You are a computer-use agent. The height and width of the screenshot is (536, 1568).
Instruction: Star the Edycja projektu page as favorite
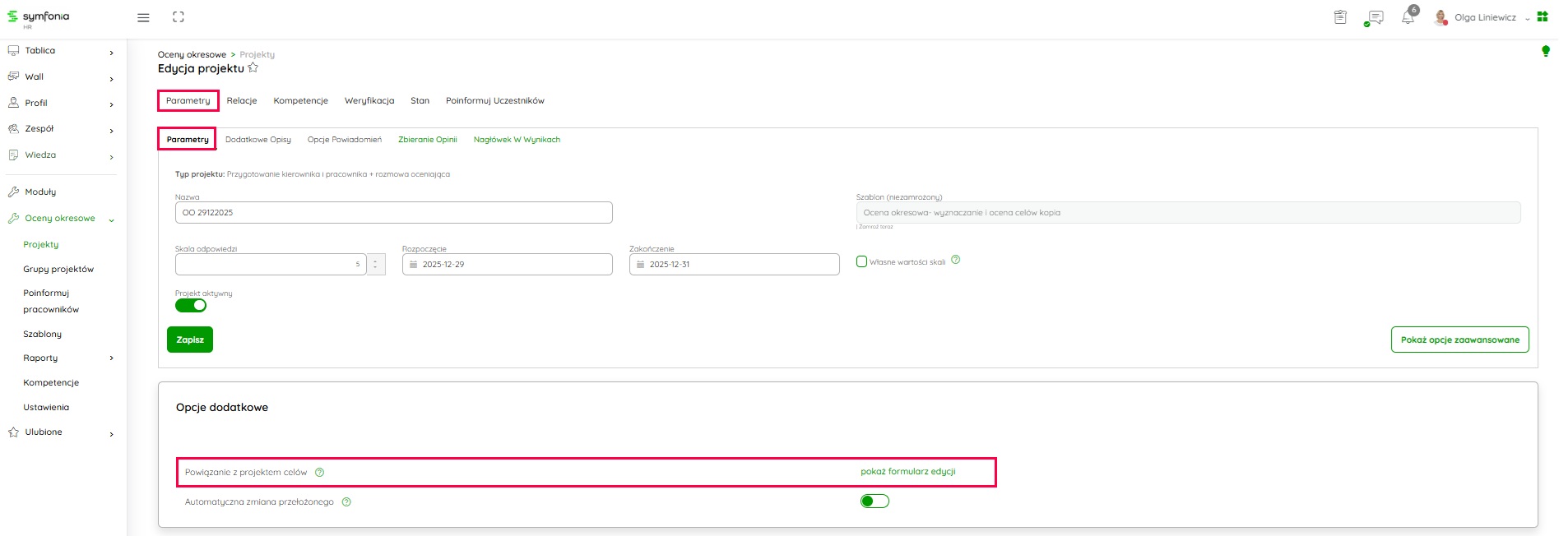[x=253, y=68]
